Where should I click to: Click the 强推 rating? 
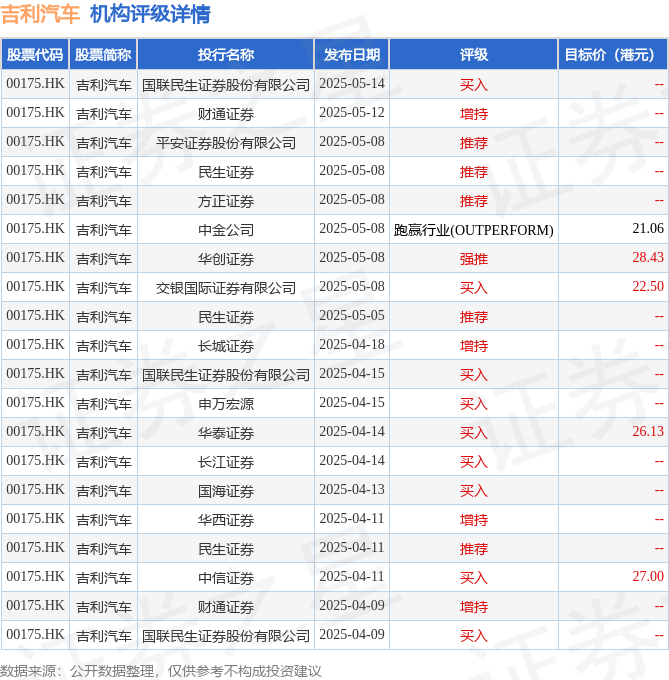[473, 259]
